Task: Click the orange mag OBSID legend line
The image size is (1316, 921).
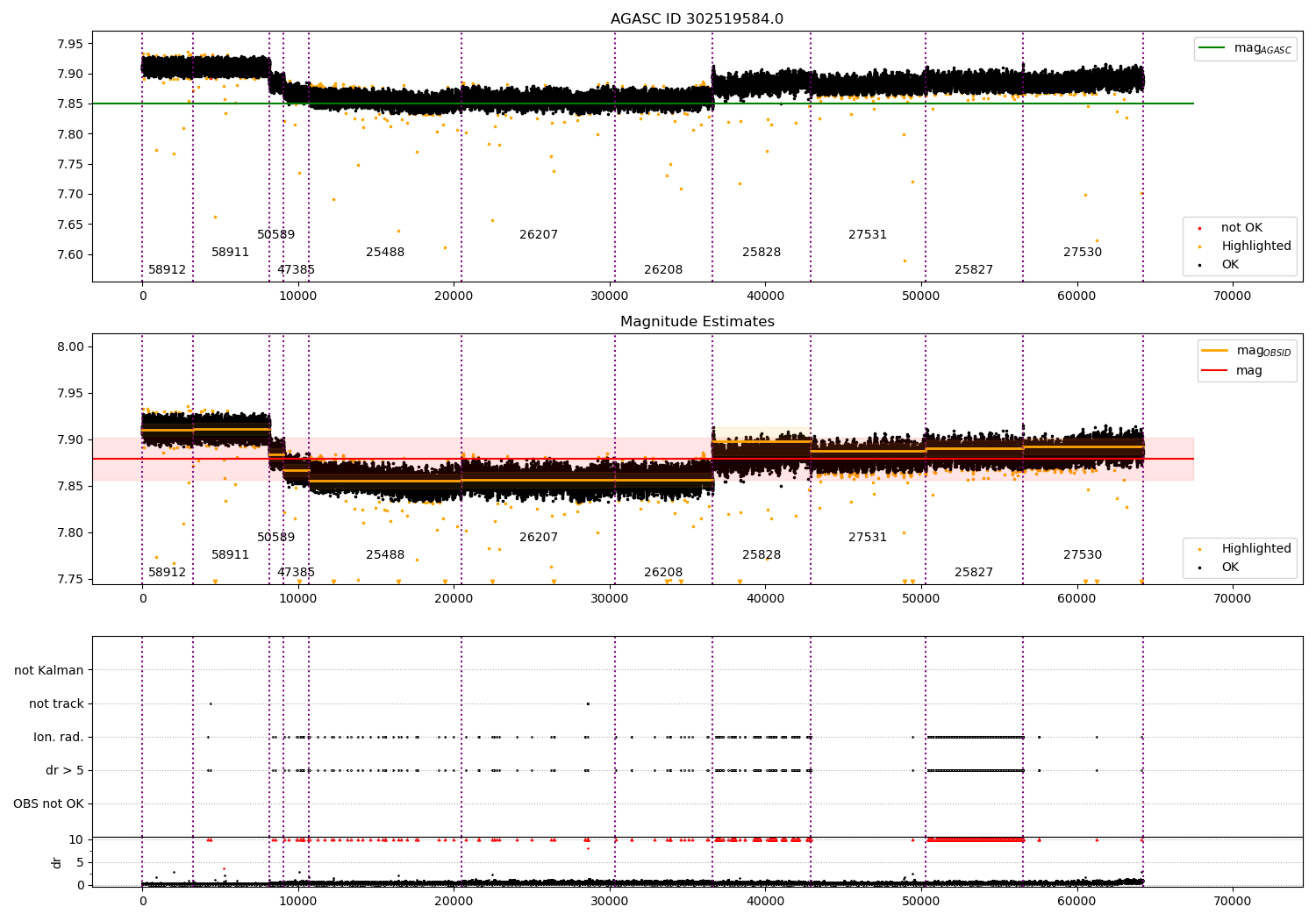Action: (x=1214, y=351)
